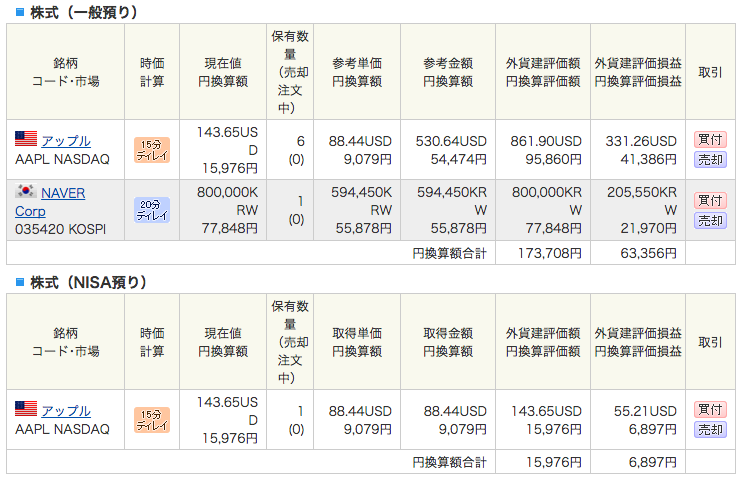Click the Korean flag icon beside NAVER Corp

pos(26,191)
